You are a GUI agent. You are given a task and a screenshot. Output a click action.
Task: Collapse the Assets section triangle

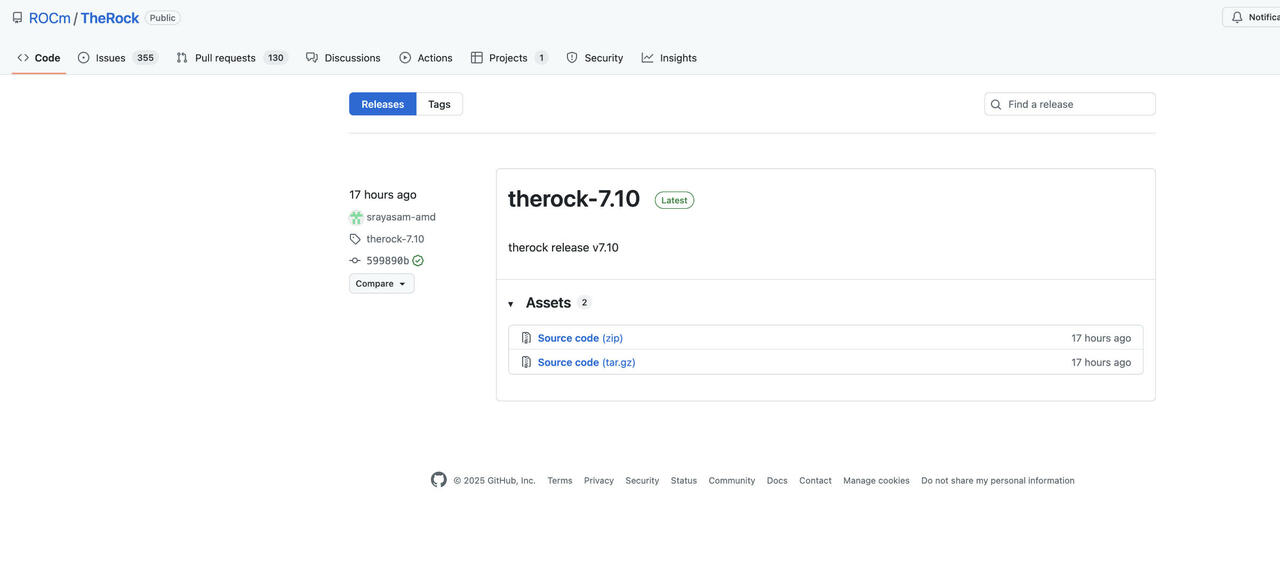[x=511, y=304]
